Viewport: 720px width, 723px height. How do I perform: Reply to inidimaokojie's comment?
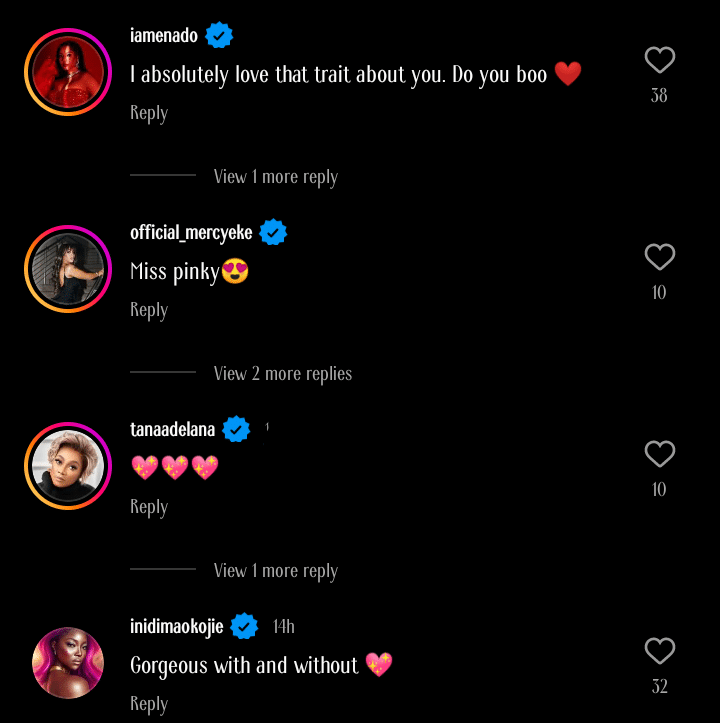coord(149,704)
